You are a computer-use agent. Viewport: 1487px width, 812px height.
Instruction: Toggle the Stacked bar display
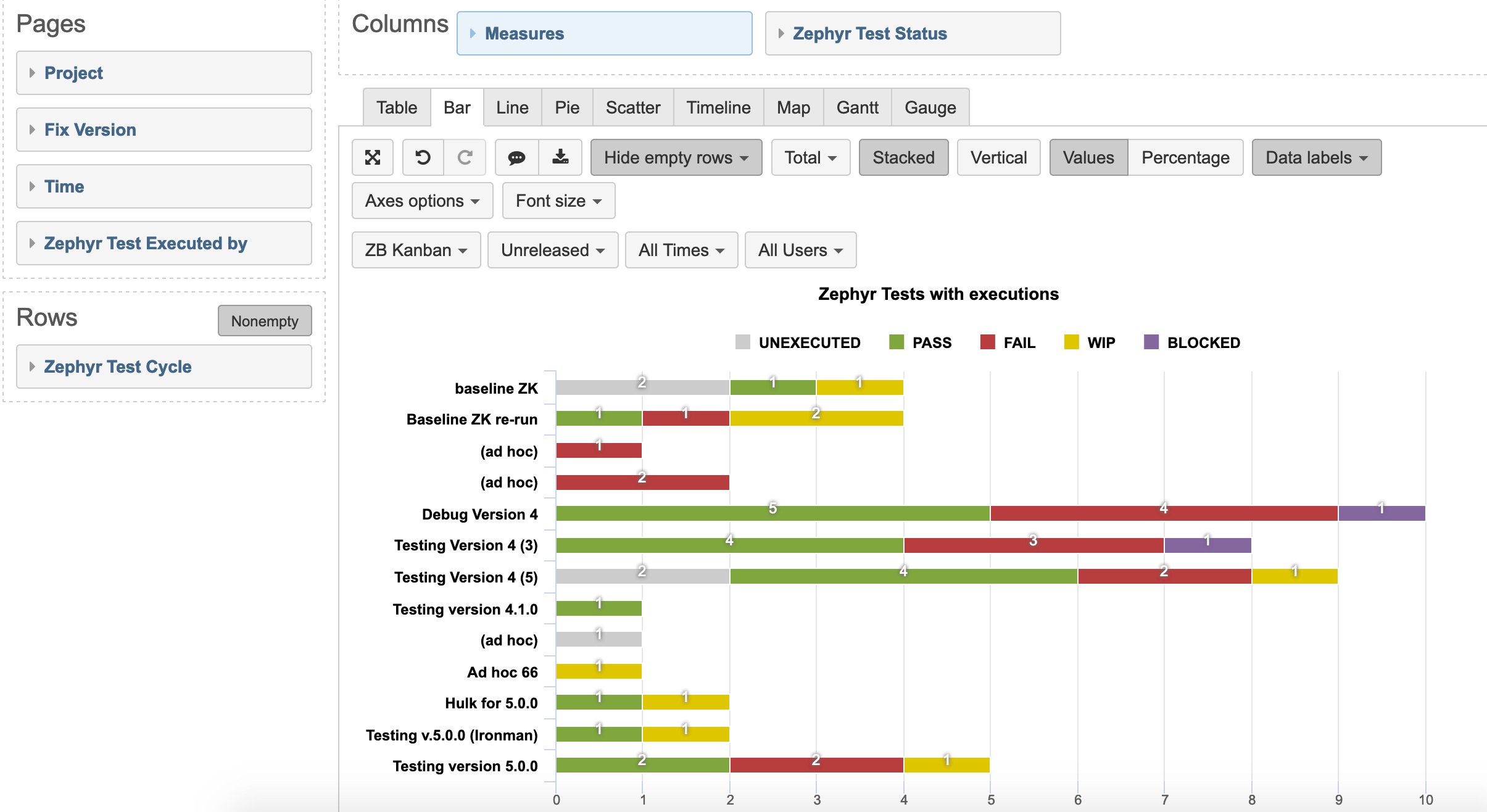click(x=903, y=157)
